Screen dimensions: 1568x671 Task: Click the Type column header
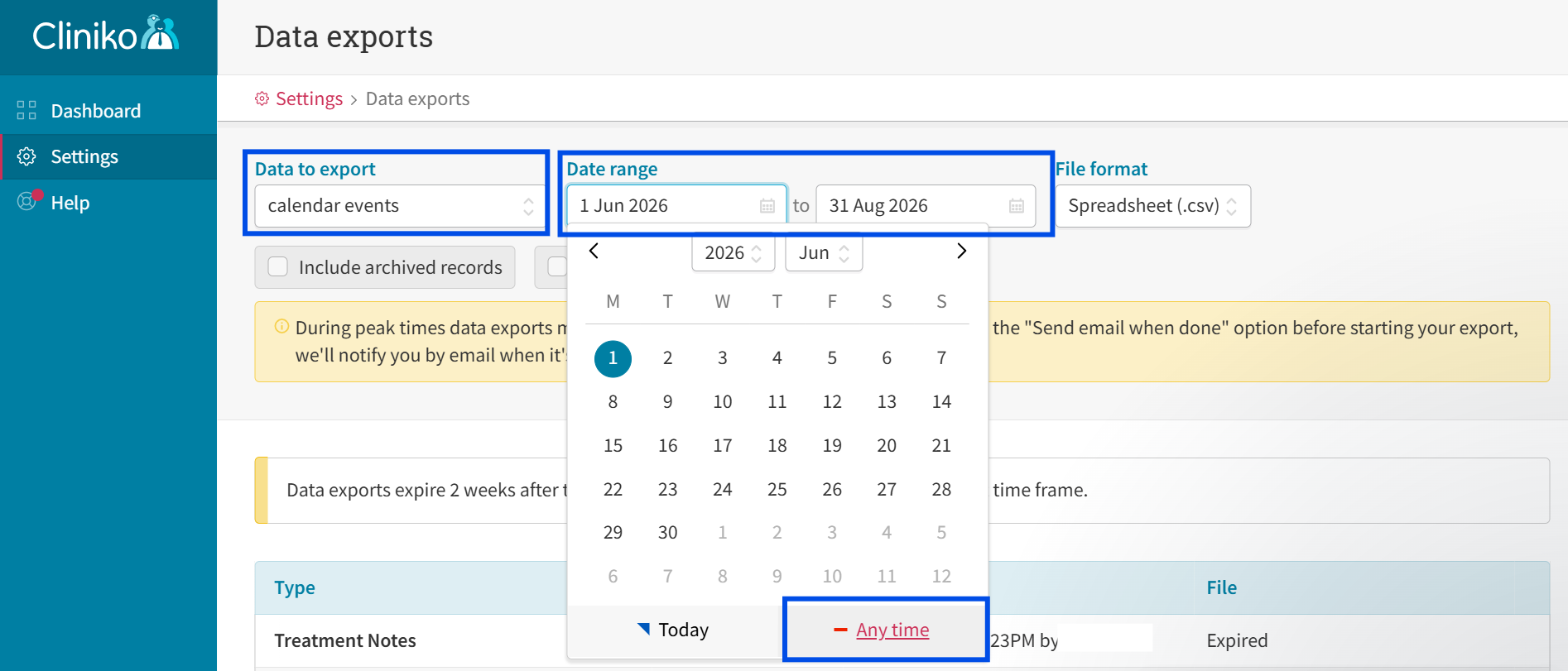[295, 587]
